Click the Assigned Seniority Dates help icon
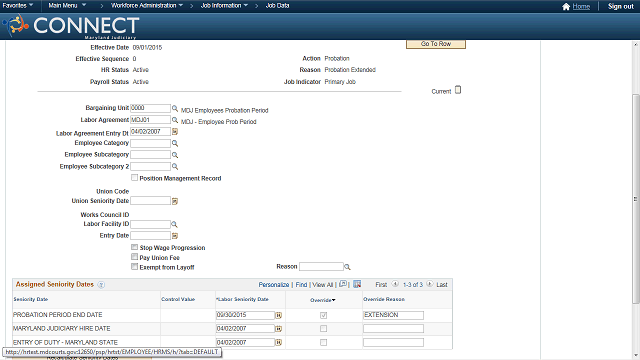This screenshot has width=640, height=360. [x=101, y=285]
